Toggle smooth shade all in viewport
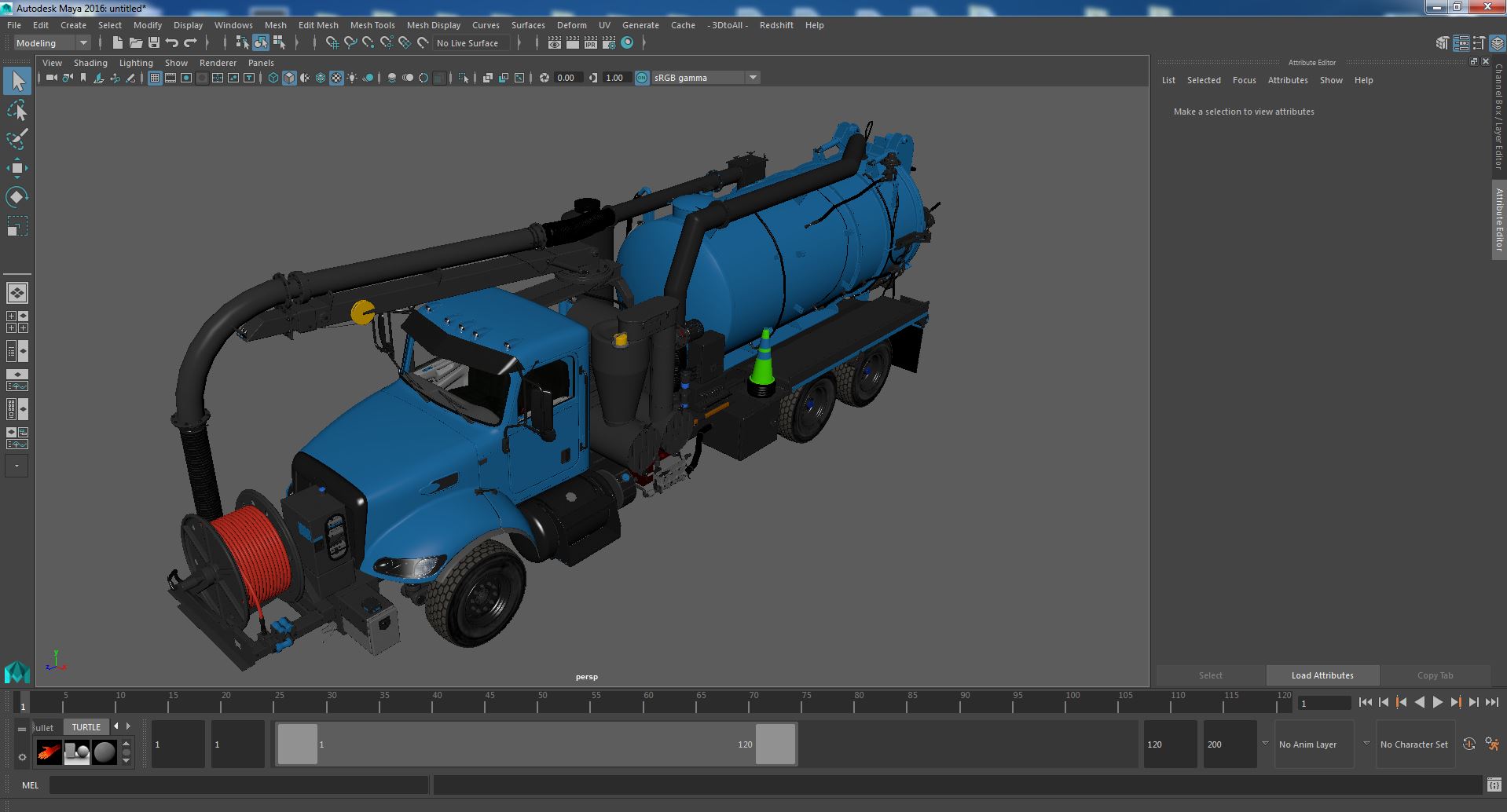This screenshot has height=812, width=1507. tap(289, 78)
